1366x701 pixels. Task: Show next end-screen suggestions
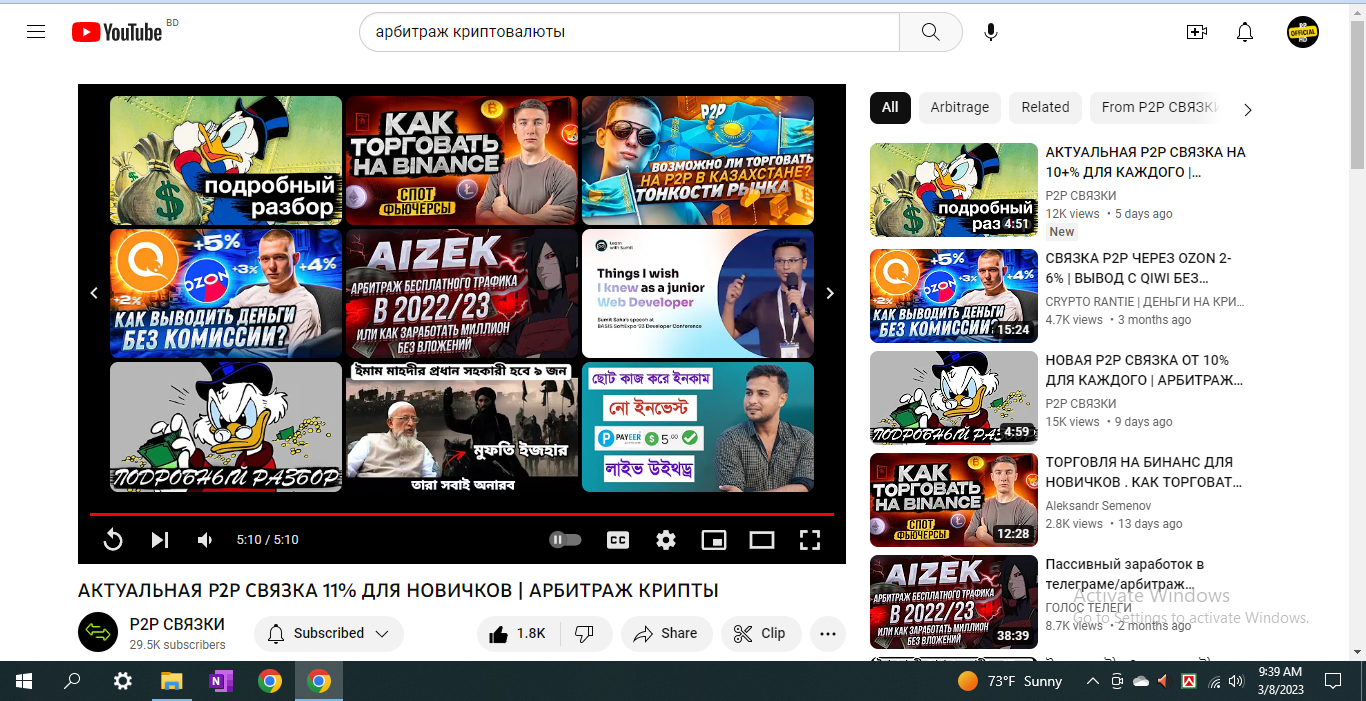(829, 293)
